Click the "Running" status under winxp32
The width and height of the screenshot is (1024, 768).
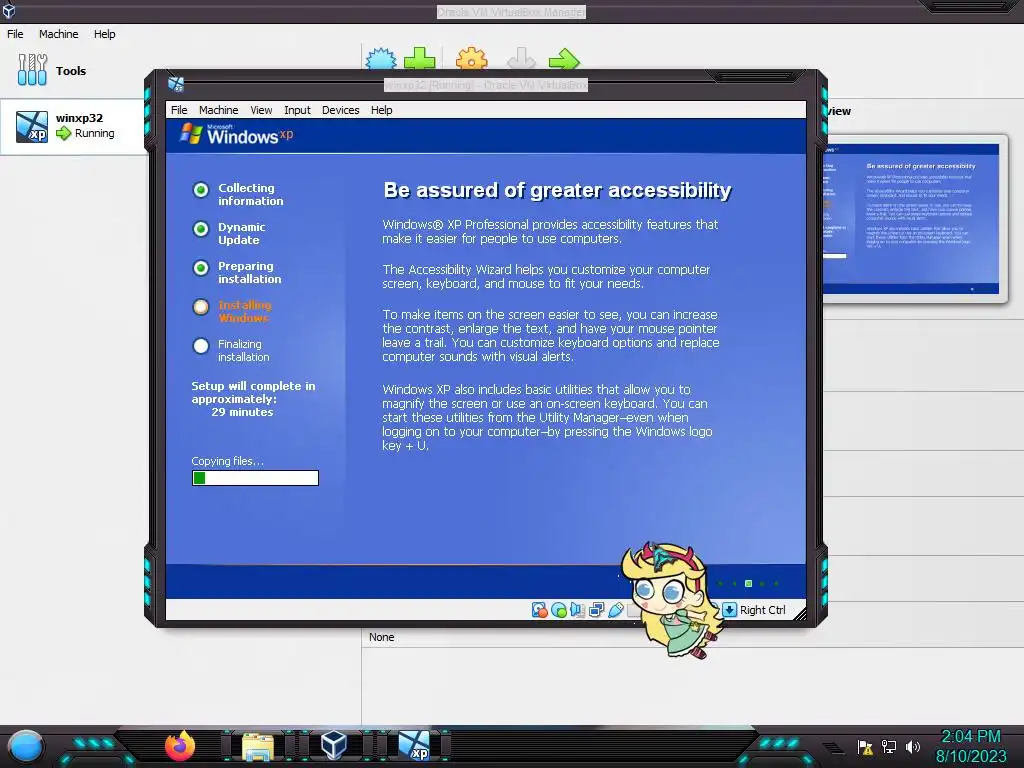click(x=95, y=133)
